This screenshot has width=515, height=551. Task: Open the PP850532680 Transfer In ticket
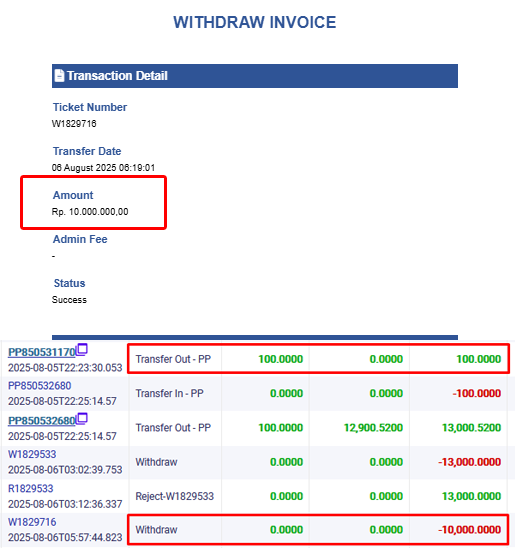(39, 386)
